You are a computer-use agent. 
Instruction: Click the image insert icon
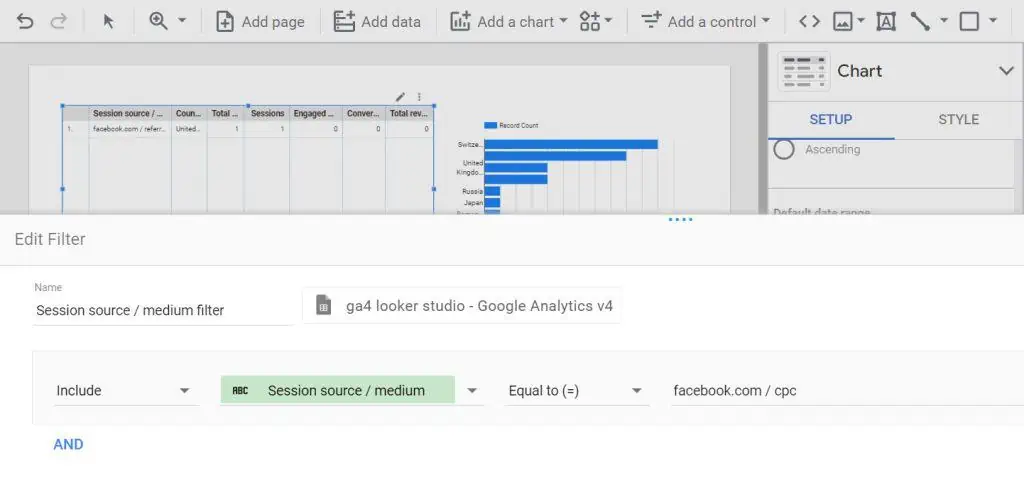click(x=843, y=21)
